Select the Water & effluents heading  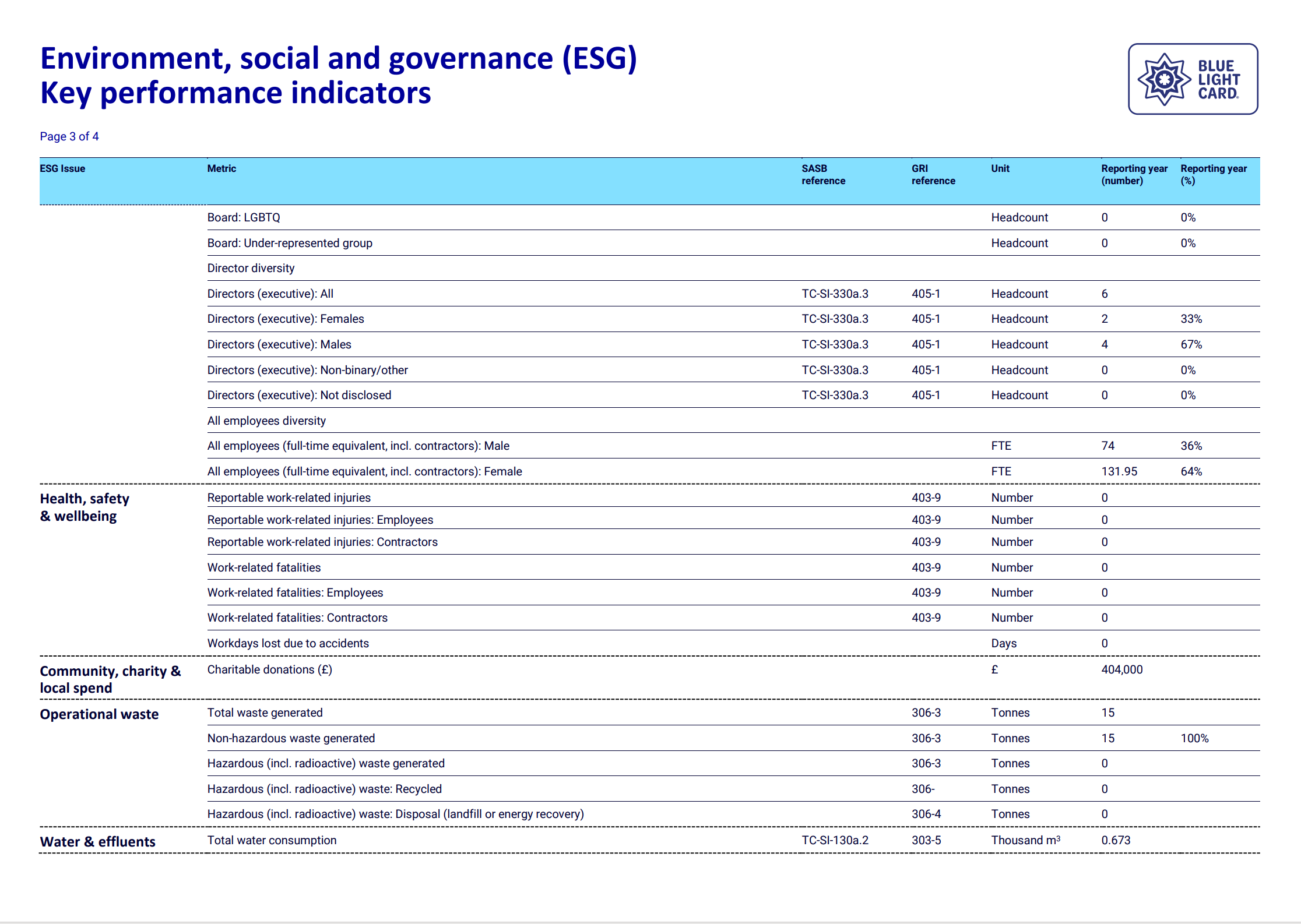pyautogui.click(x=97, y=842)
